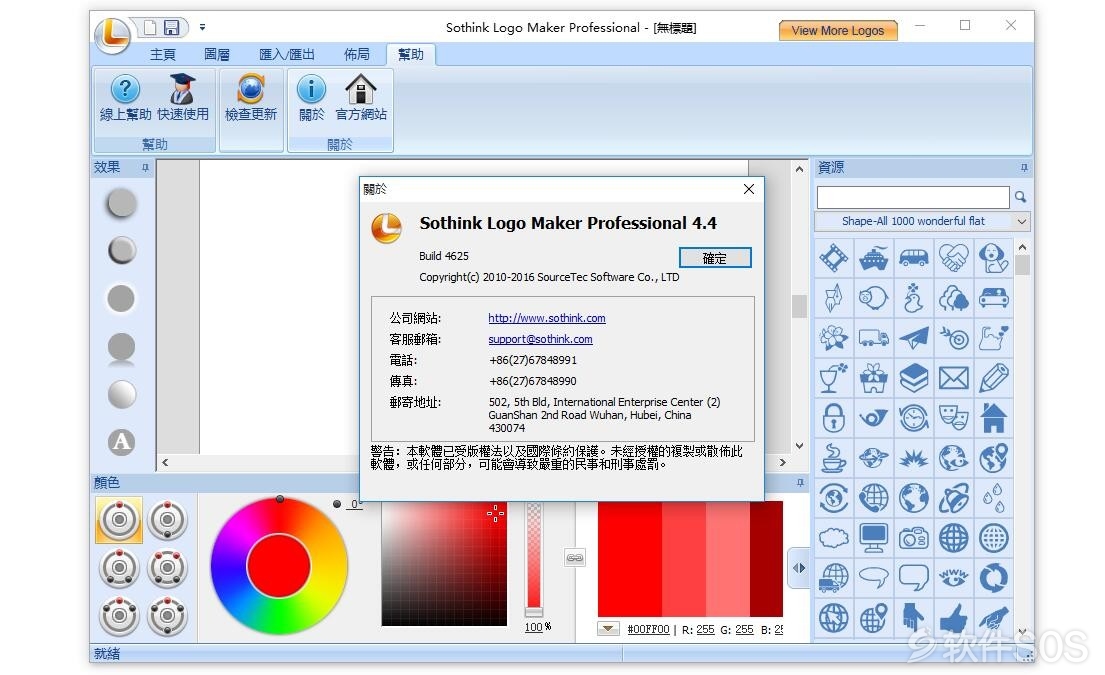Screen dimensions: 1105x675
Task: Insert the cruise ship shape
Action: pyautogui.click(x=874, y=258)
